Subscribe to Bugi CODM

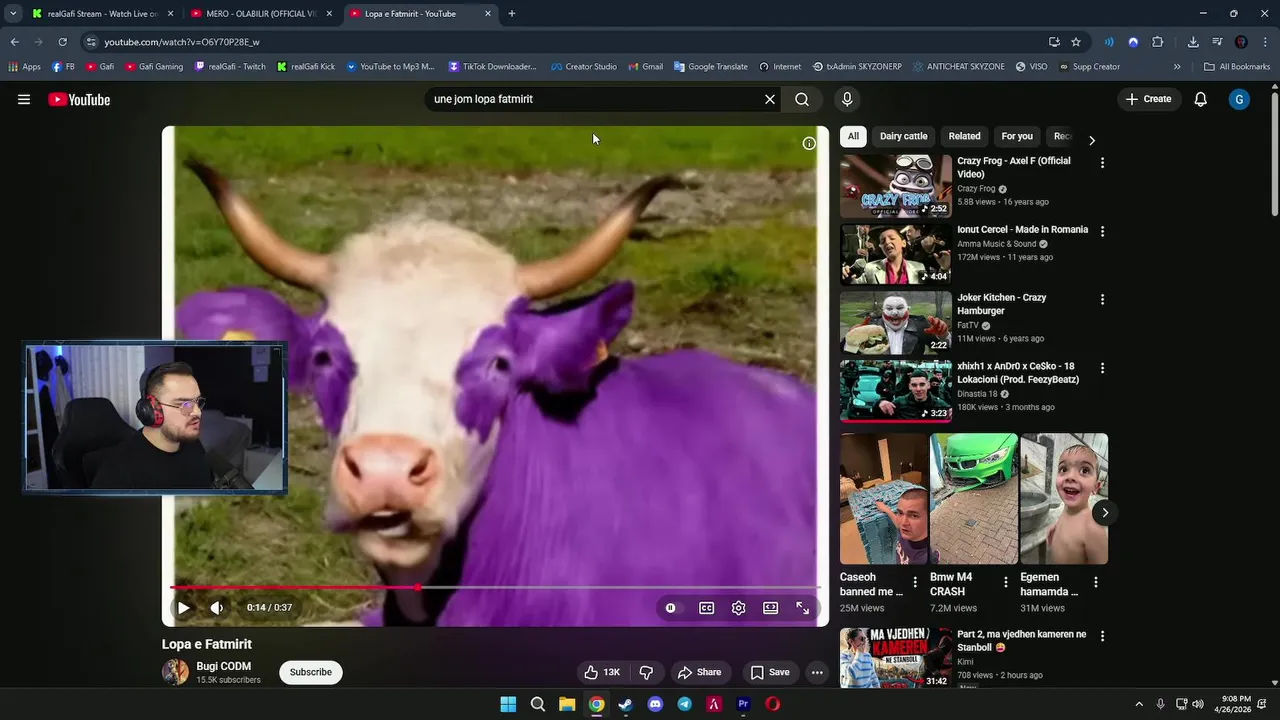[311, 672]
